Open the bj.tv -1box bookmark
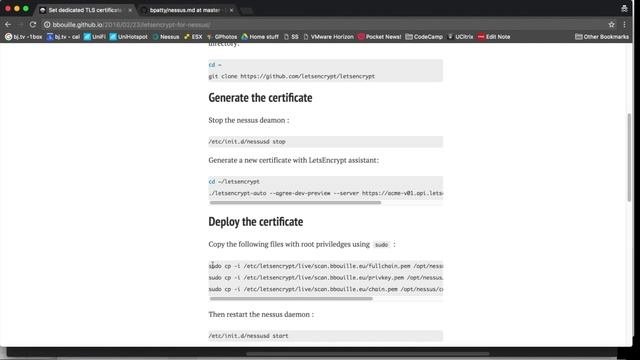The height and width of the screenshot is (360, 640). pos(24,37)
